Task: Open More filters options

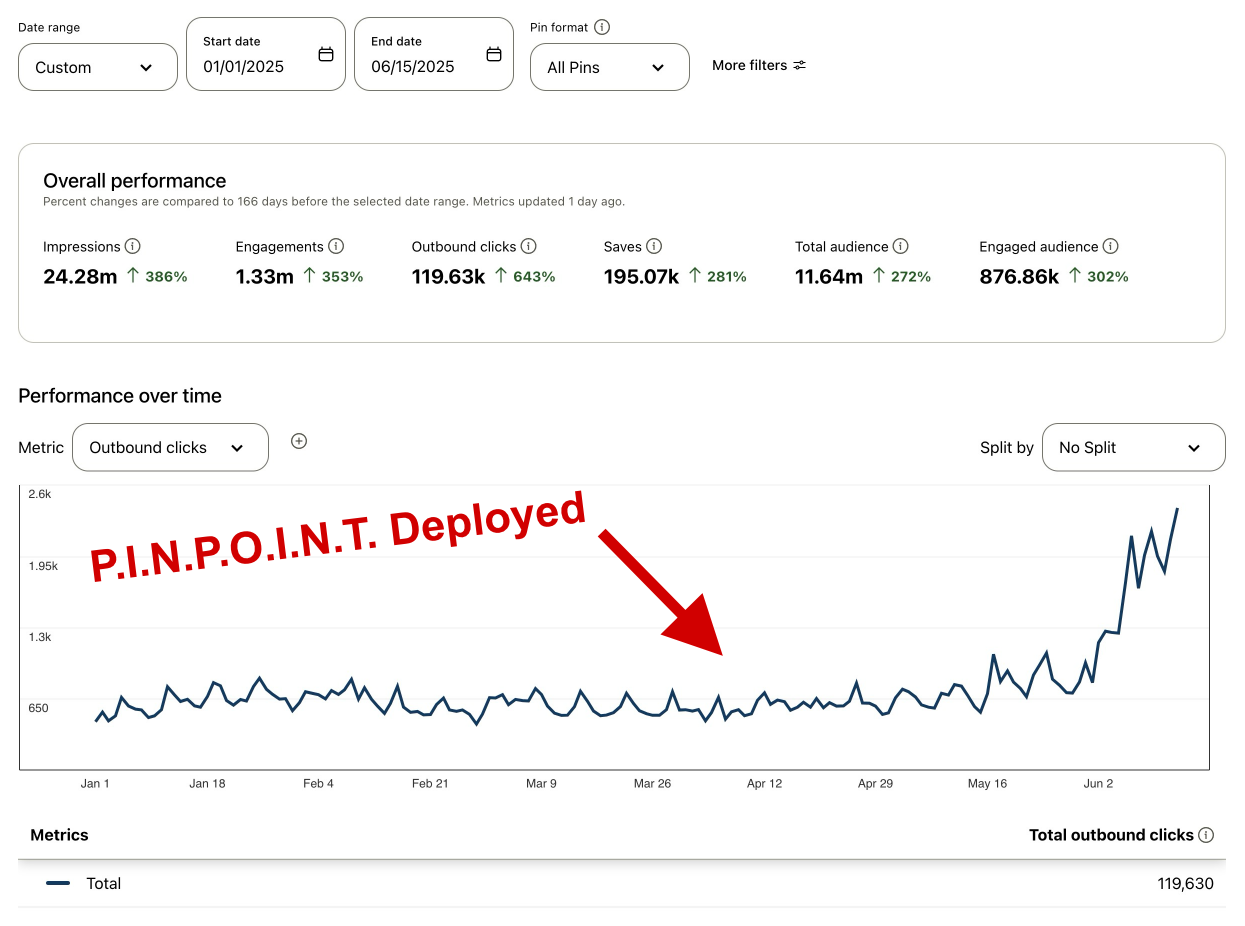Action: (758, 65)
